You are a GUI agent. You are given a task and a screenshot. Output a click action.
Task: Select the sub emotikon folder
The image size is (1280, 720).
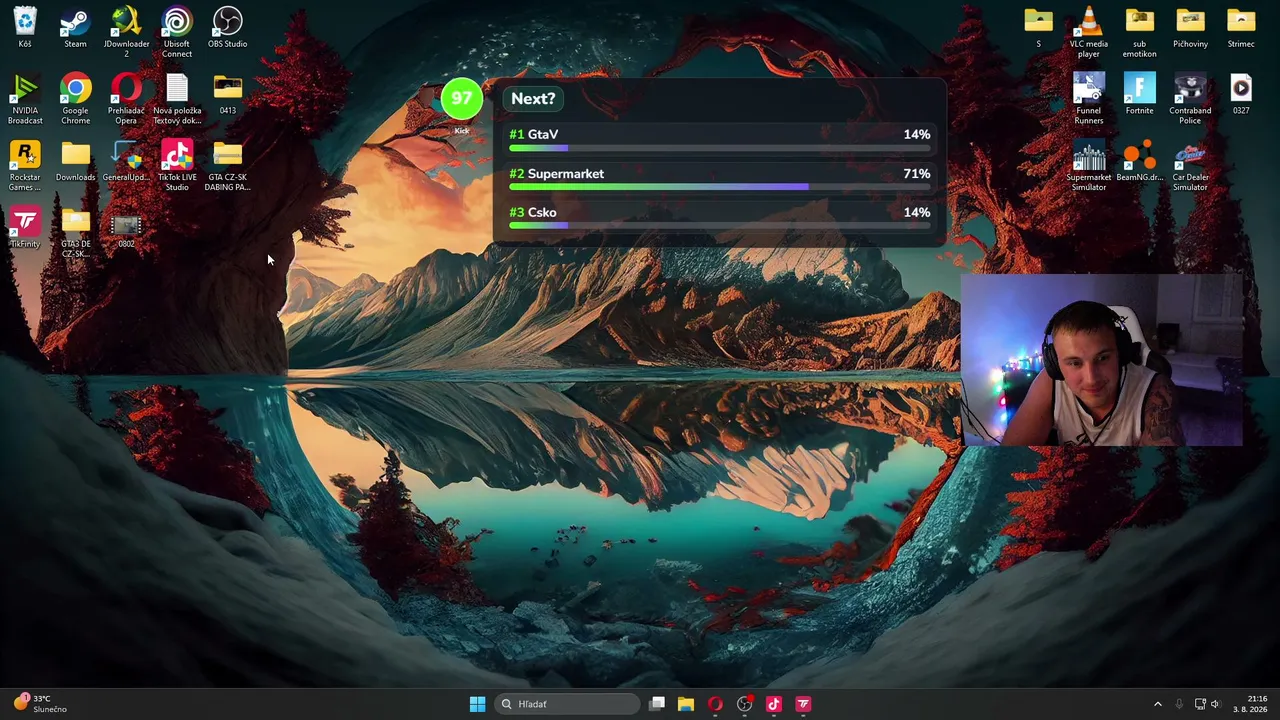tap(1139, 32)
